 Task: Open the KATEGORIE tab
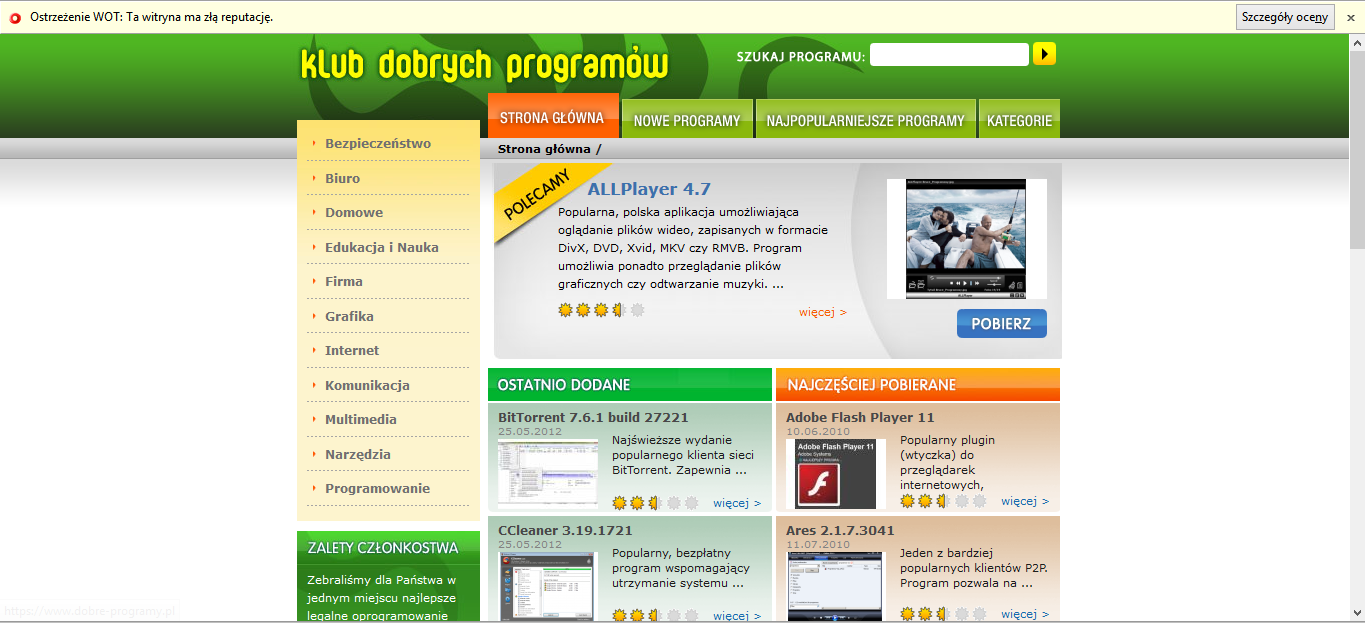[1018, 118]
